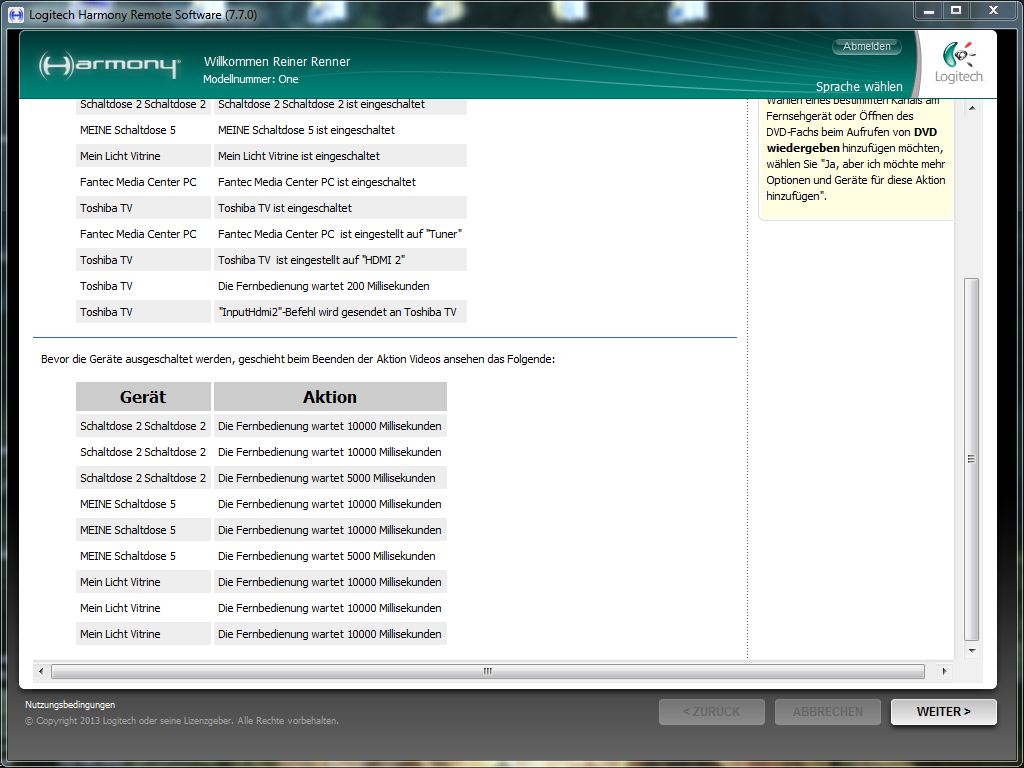Click the horizontal scrollbar left arrow
The width and height of the screenshot is (1024, 768).
(41, 671)
